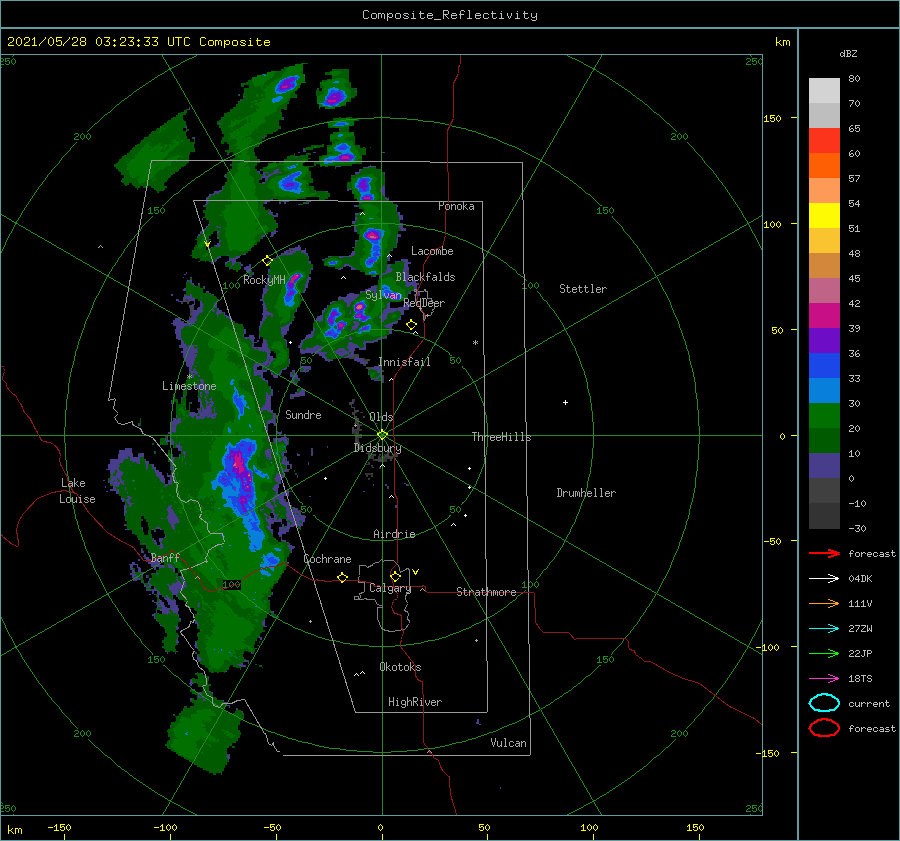Image resolution: width=900 pixels, height=841 pixels.
Task: Click the green 22JP arrow icon
Action: coord(824,653)
